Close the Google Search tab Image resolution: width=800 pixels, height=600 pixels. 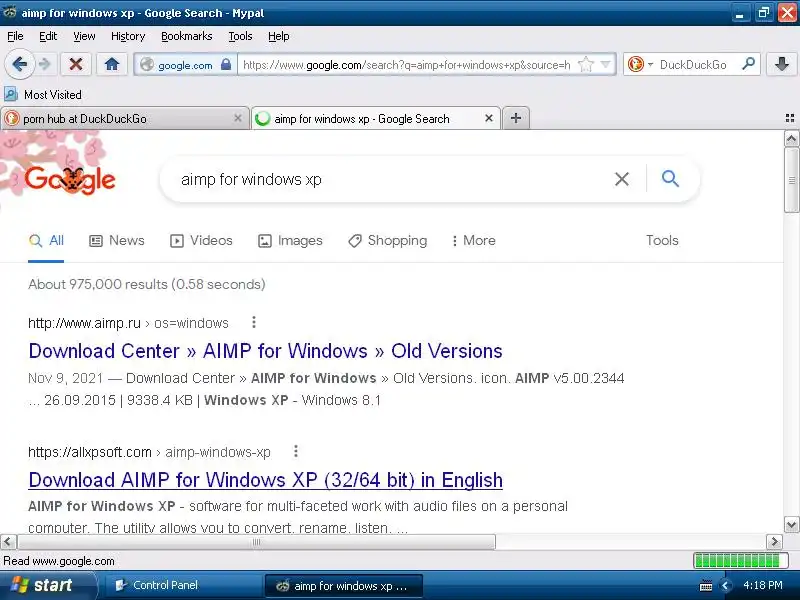[x=489, y=118]
